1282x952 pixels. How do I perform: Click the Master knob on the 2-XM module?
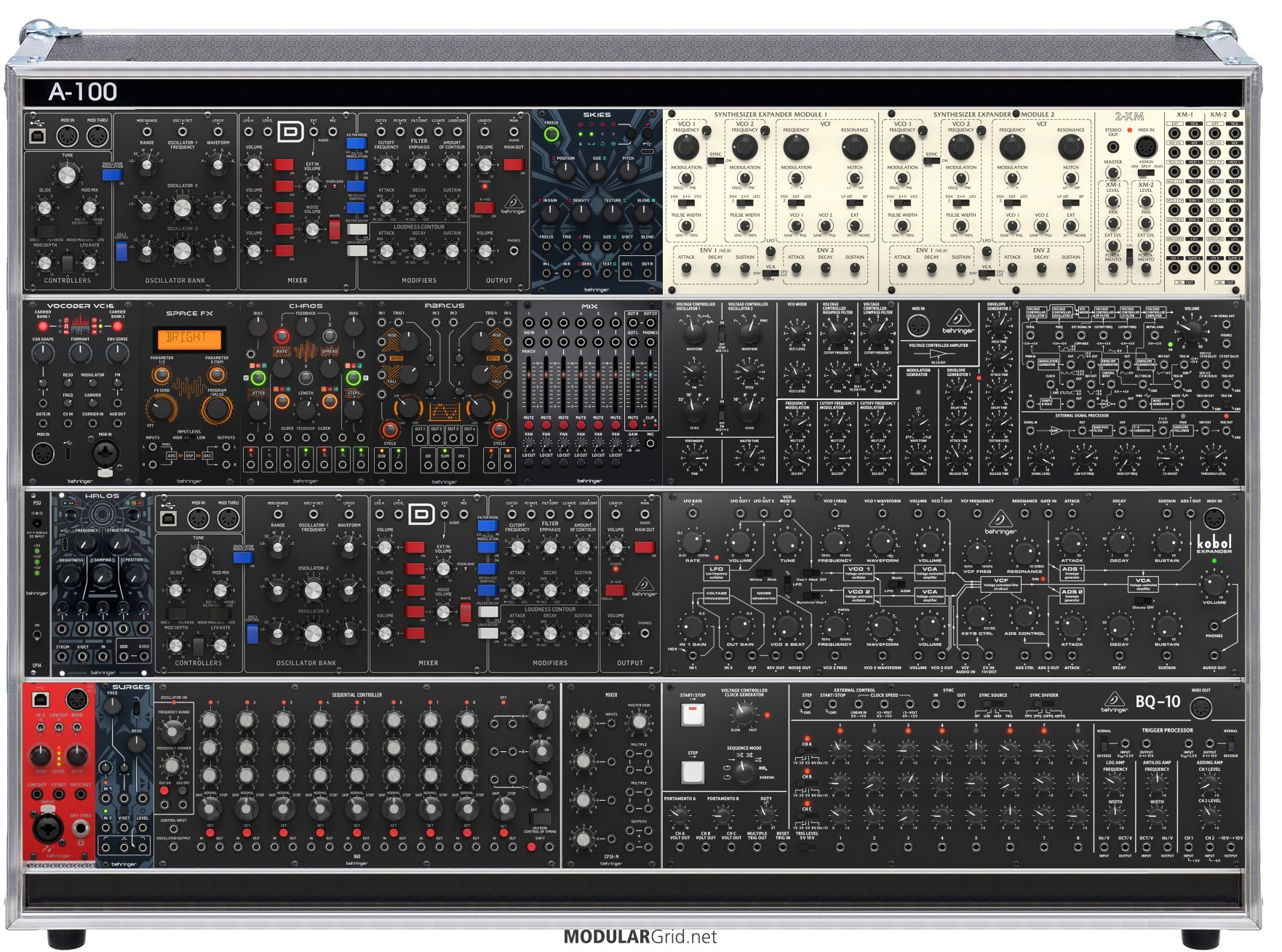(1112, 174)
